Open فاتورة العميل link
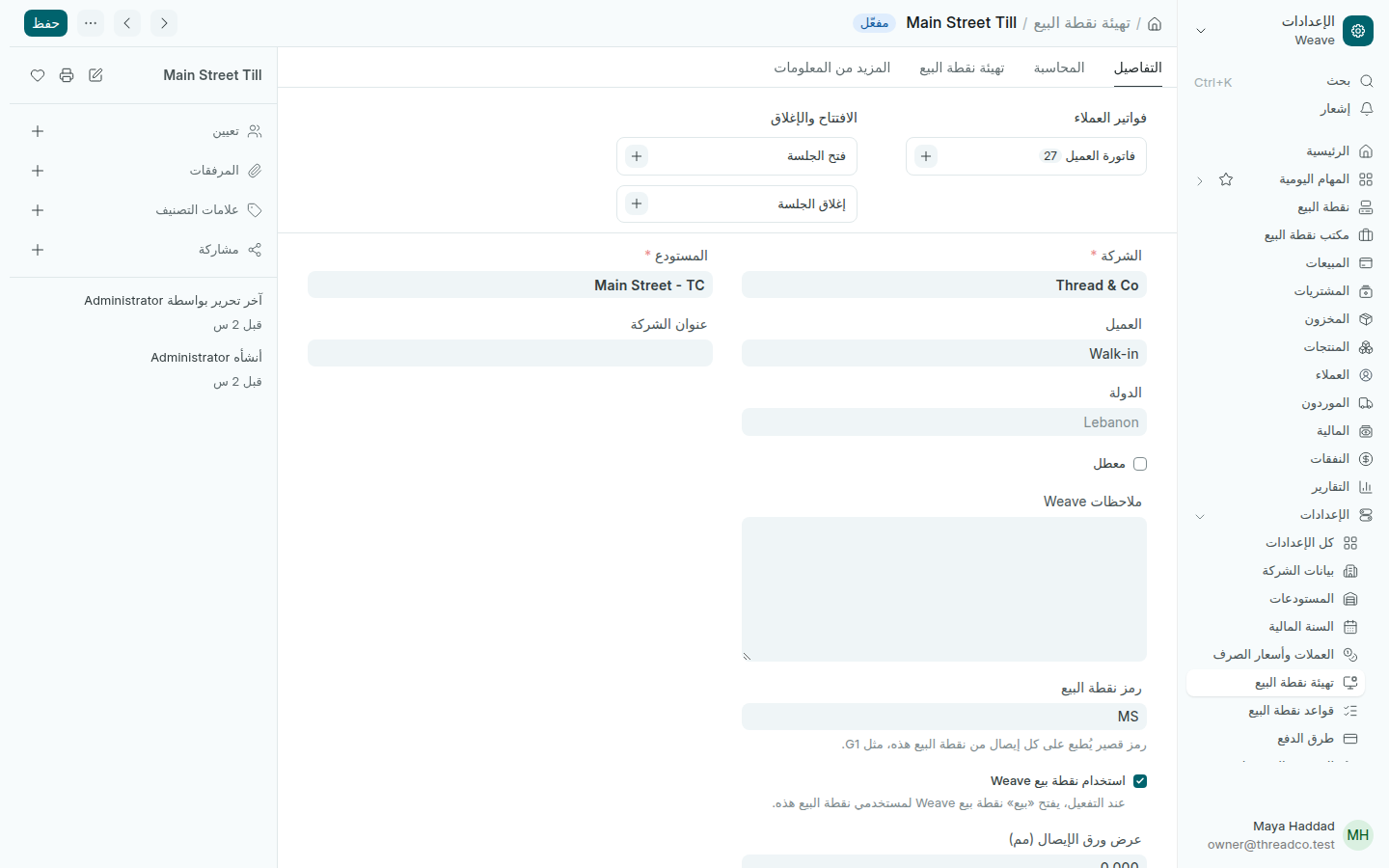1389x868 pixels. tap(1101, 156)
